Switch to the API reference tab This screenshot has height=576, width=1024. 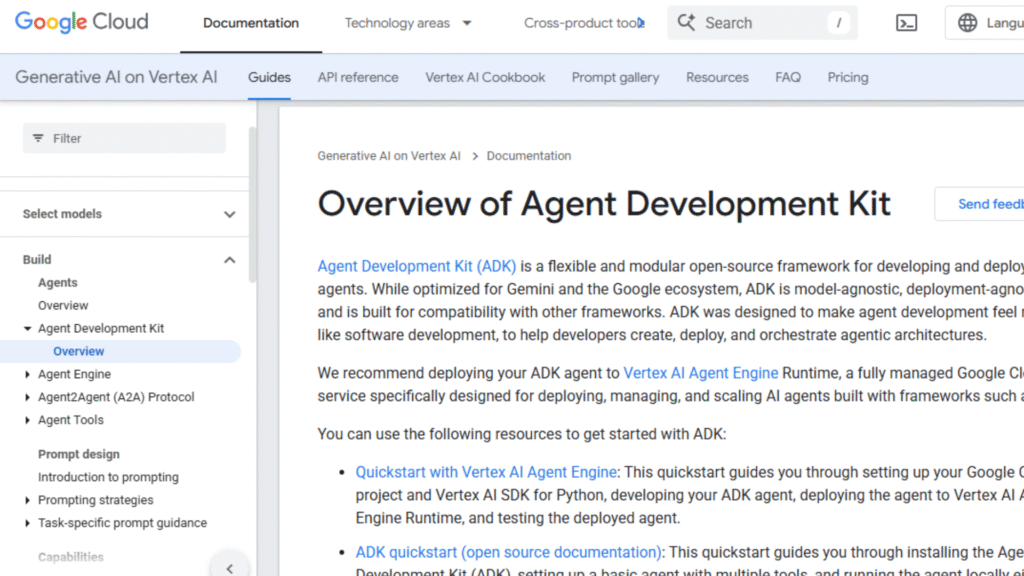(x=358, y=77)
